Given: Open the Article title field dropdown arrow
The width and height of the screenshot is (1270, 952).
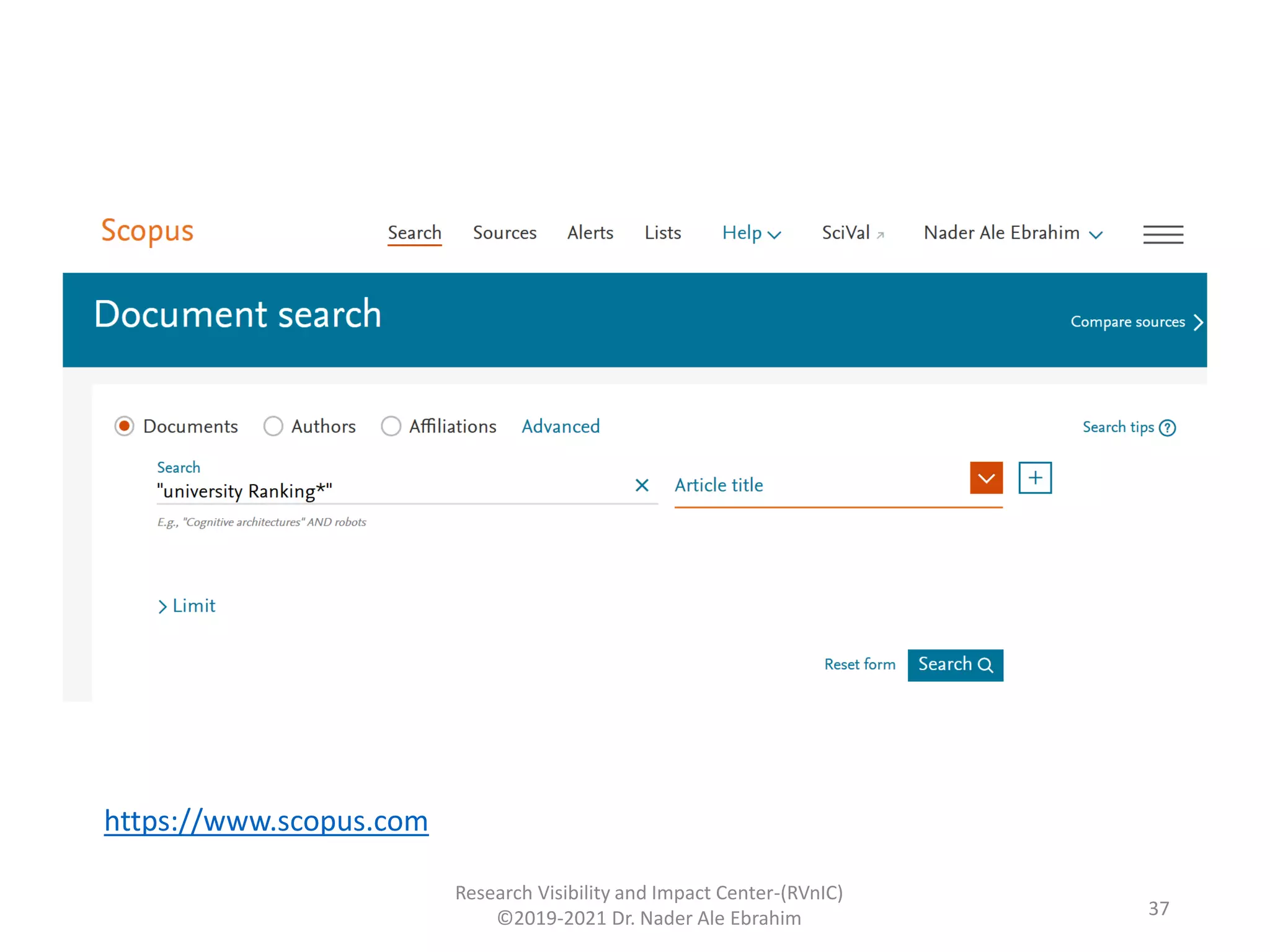Looking at the screenshot, I should click(986, 478).
